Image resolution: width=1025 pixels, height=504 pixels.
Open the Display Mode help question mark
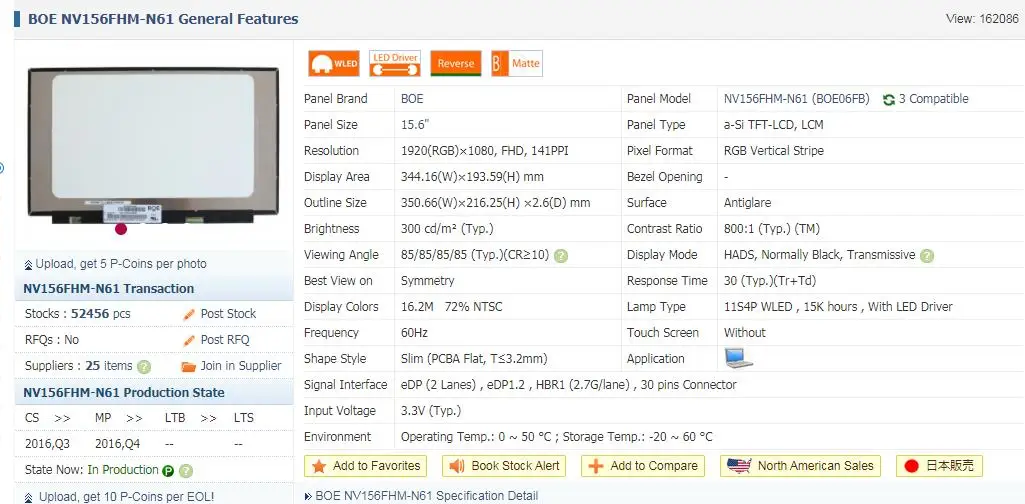[x=927, y=256]
